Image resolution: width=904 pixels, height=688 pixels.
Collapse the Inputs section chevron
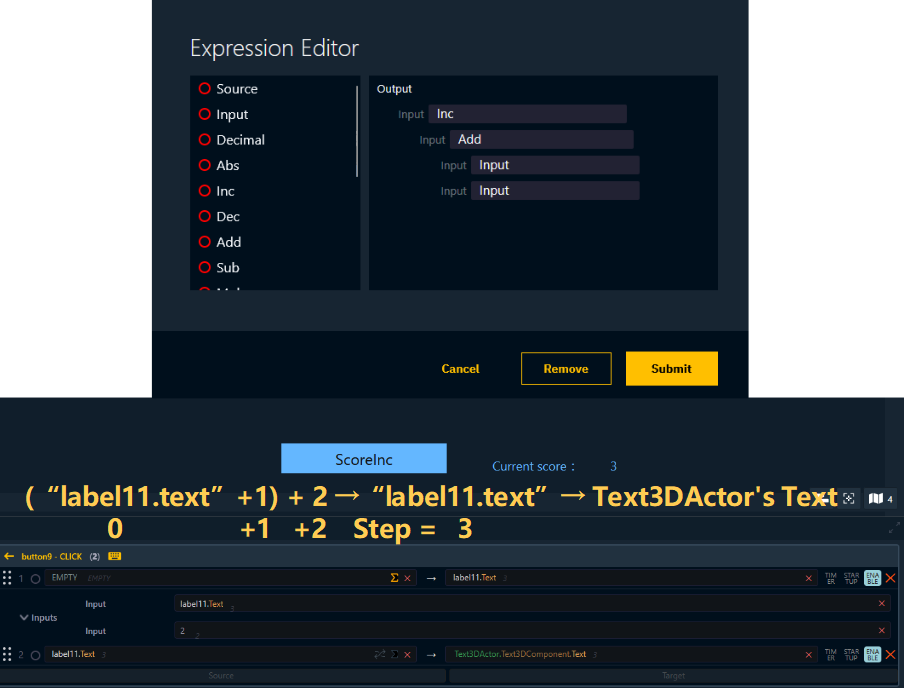click(25, 618)
